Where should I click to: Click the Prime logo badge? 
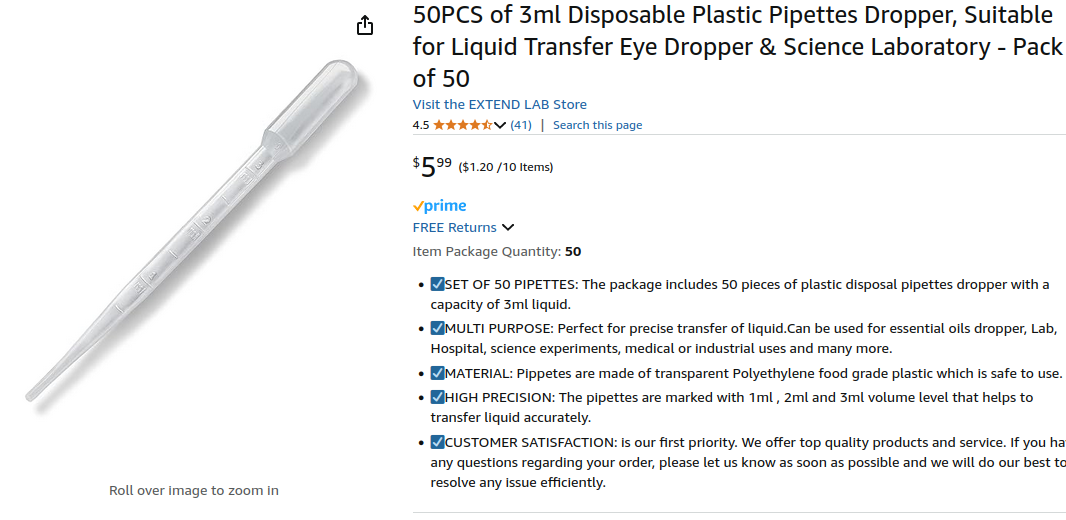[439, 205]
